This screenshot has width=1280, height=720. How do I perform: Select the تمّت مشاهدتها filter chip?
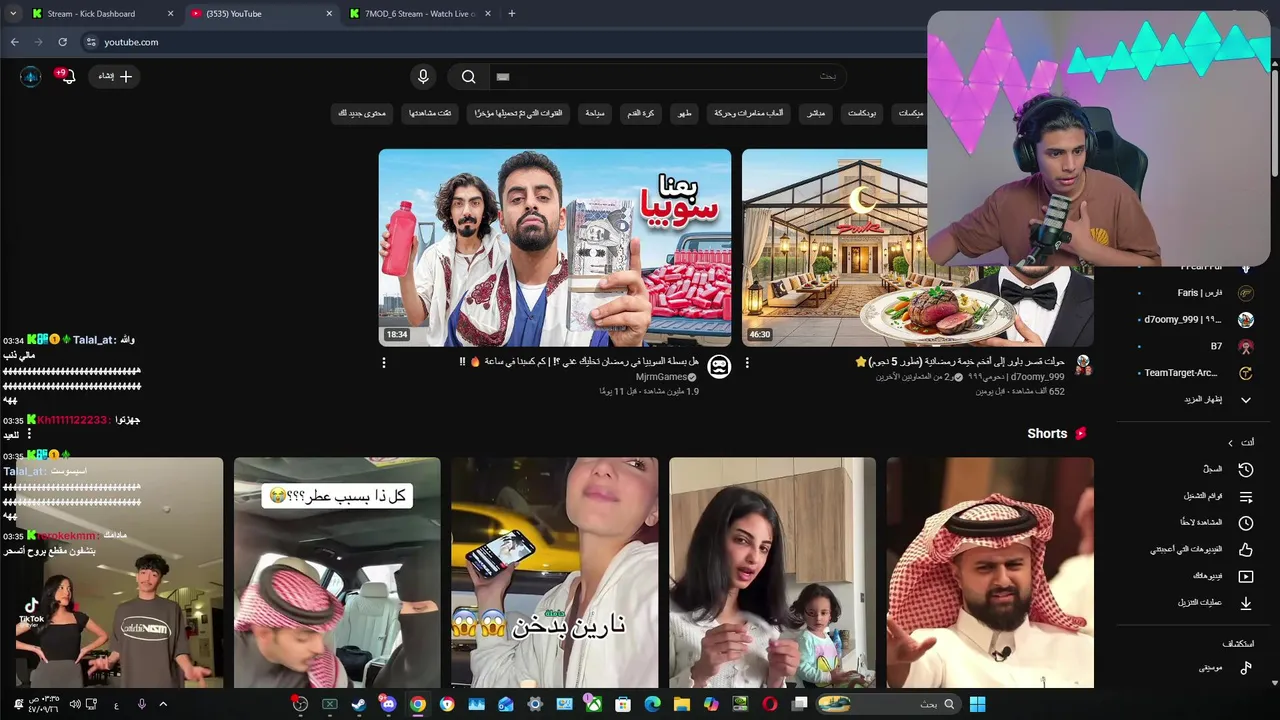tap(430, 113)
